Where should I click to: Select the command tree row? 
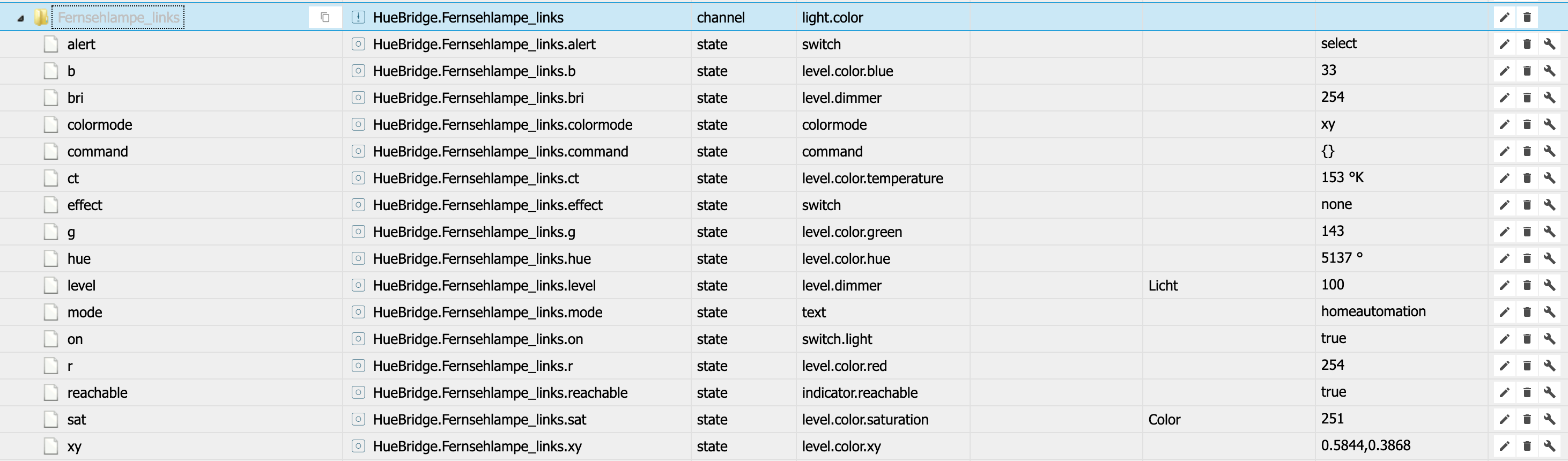(x=98, y=152)
